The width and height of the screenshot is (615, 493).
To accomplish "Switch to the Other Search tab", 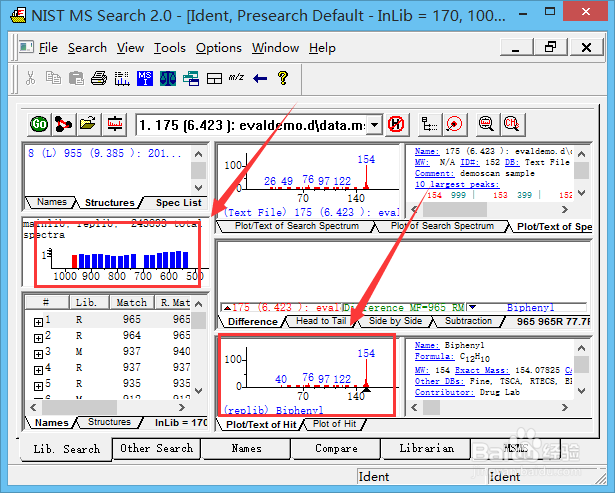I will click(x=156, y=448).
